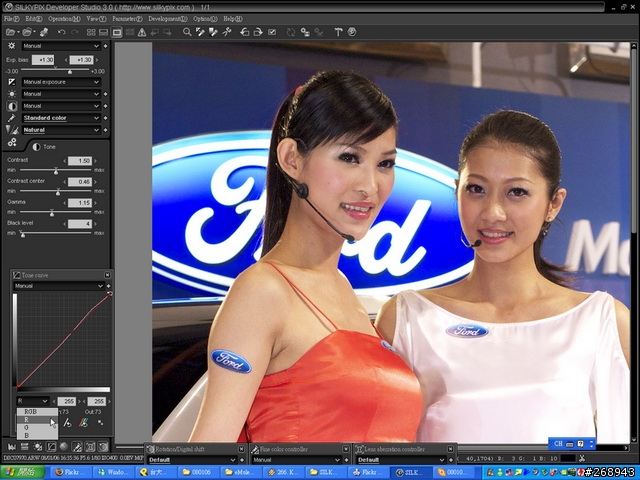Click the Exposure bias slider handle
The image size is (640, 480).
pyautogui.click(x=70, y=71)
